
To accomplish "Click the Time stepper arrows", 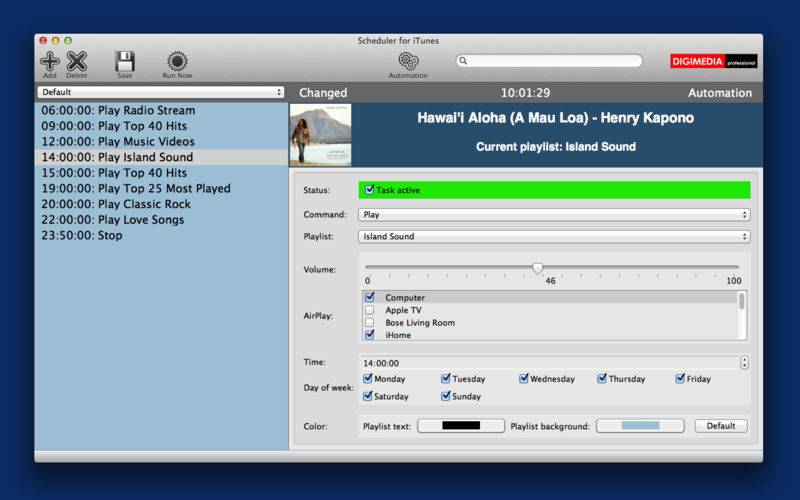I will 744,363.
